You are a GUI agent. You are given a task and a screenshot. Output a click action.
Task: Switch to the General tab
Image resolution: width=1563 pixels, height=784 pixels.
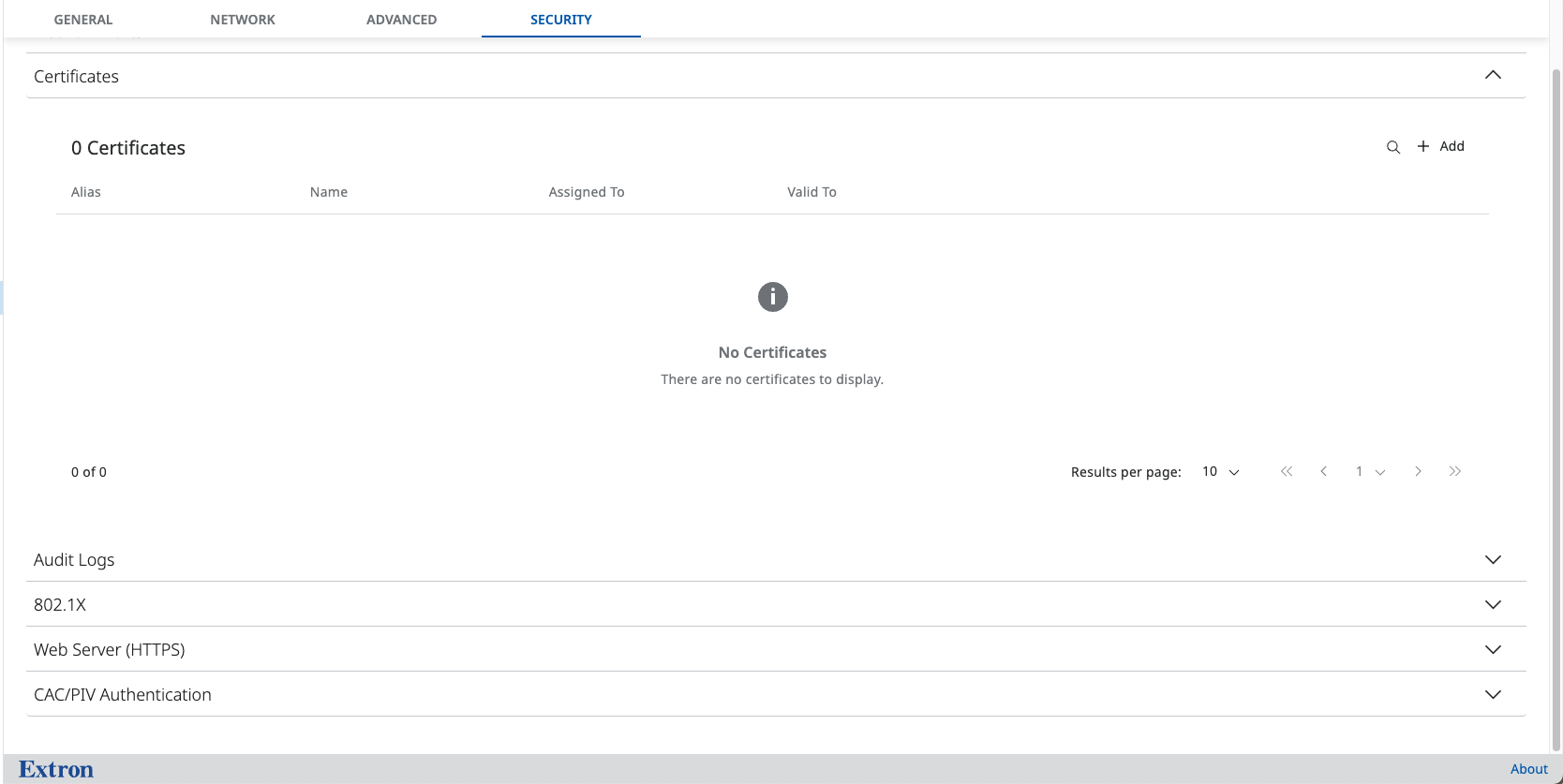(83, 20)
